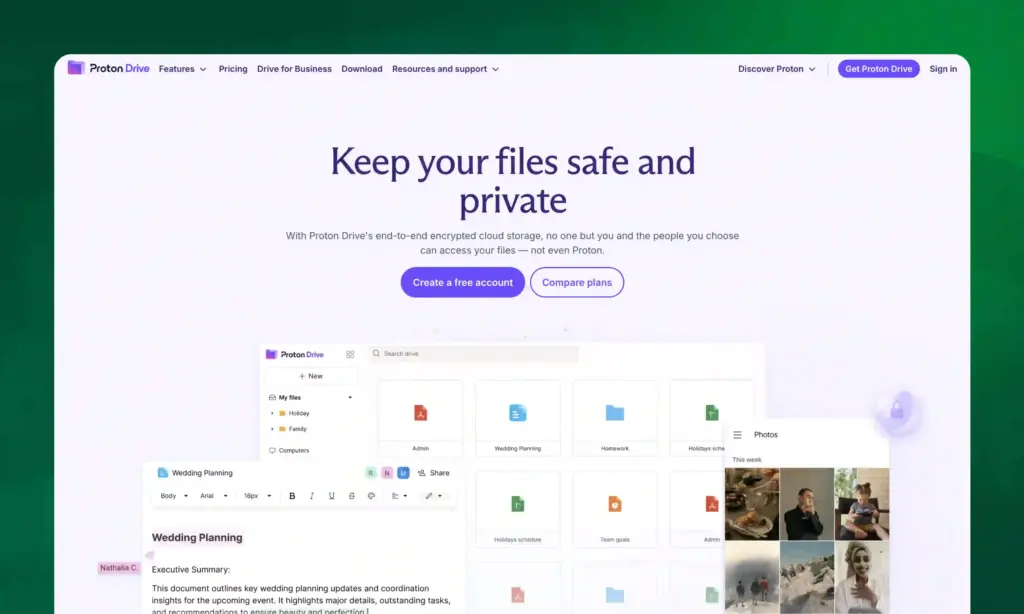The image size is (1024, 614).
Task: Open the green spreadsheet labeled Holidays schedule
Action: (517, 504)
